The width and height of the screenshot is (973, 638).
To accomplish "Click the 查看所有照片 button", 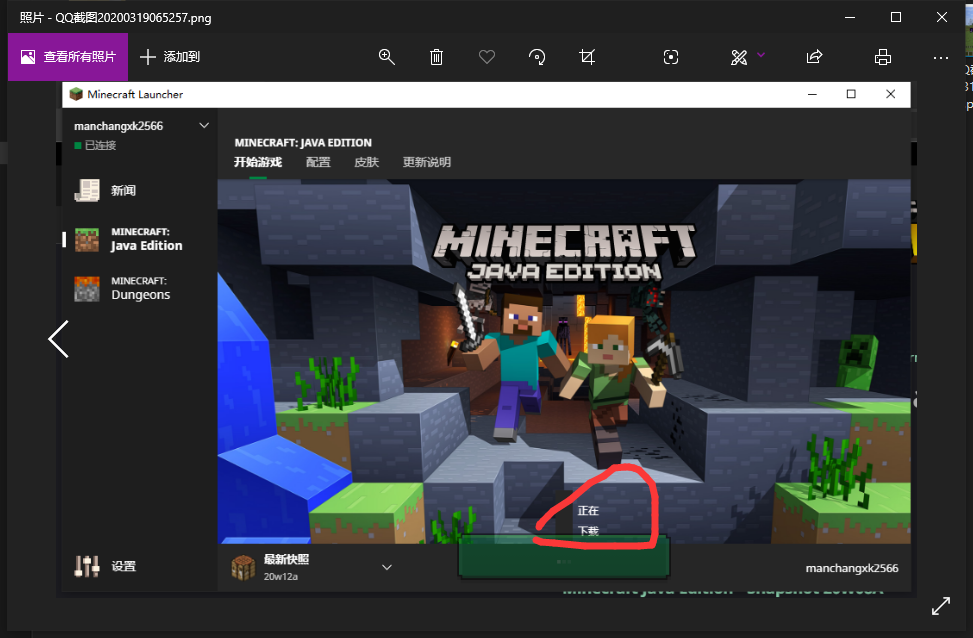I will pos(68,57).
